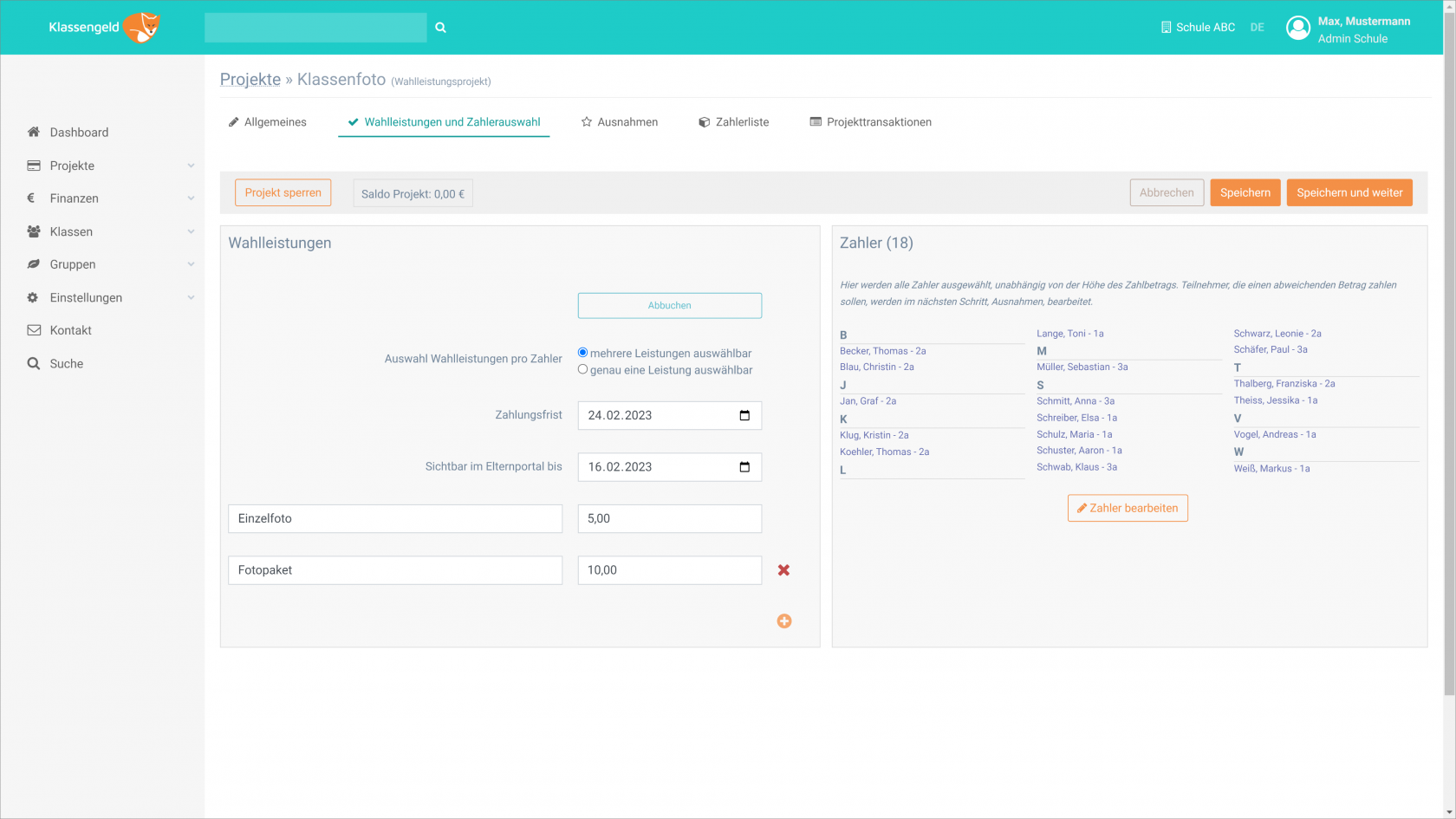Viewport: 1456px width, 819px height.
Task: Click the Kontakt envelope icon
Action: pyautogui.click(x=34, y=330)
